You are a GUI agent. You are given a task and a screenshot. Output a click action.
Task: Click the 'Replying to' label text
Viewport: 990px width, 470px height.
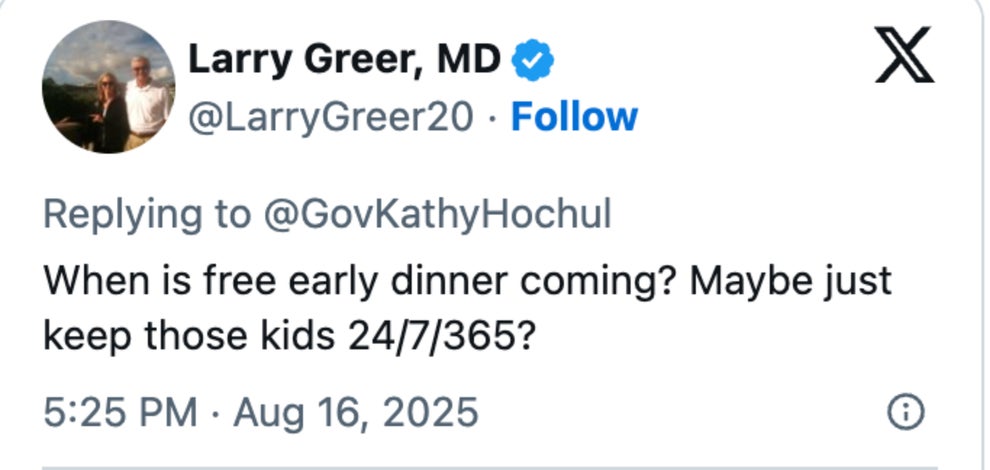146,214
